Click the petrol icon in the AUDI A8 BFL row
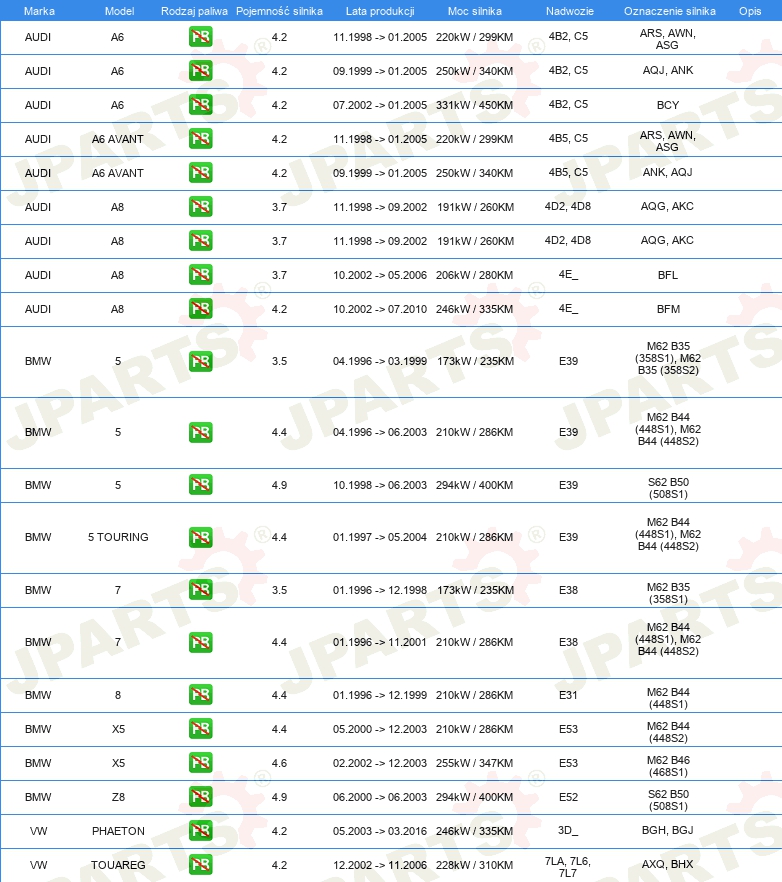The height and width of the screenshot is (882, 782). point(200,275)
